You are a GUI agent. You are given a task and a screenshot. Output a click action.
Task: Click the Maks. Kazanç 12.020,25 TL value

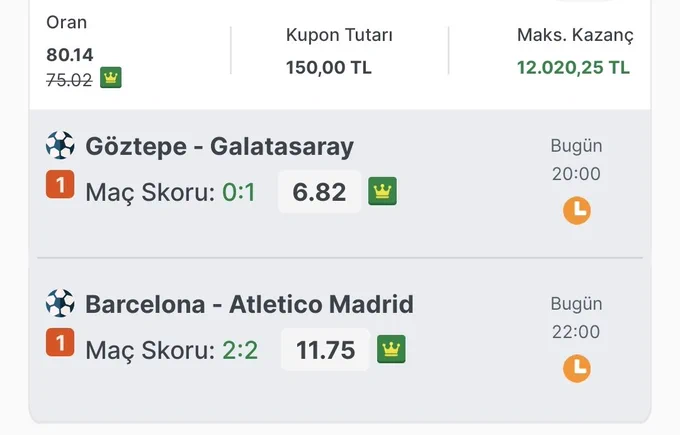[573, 68]
